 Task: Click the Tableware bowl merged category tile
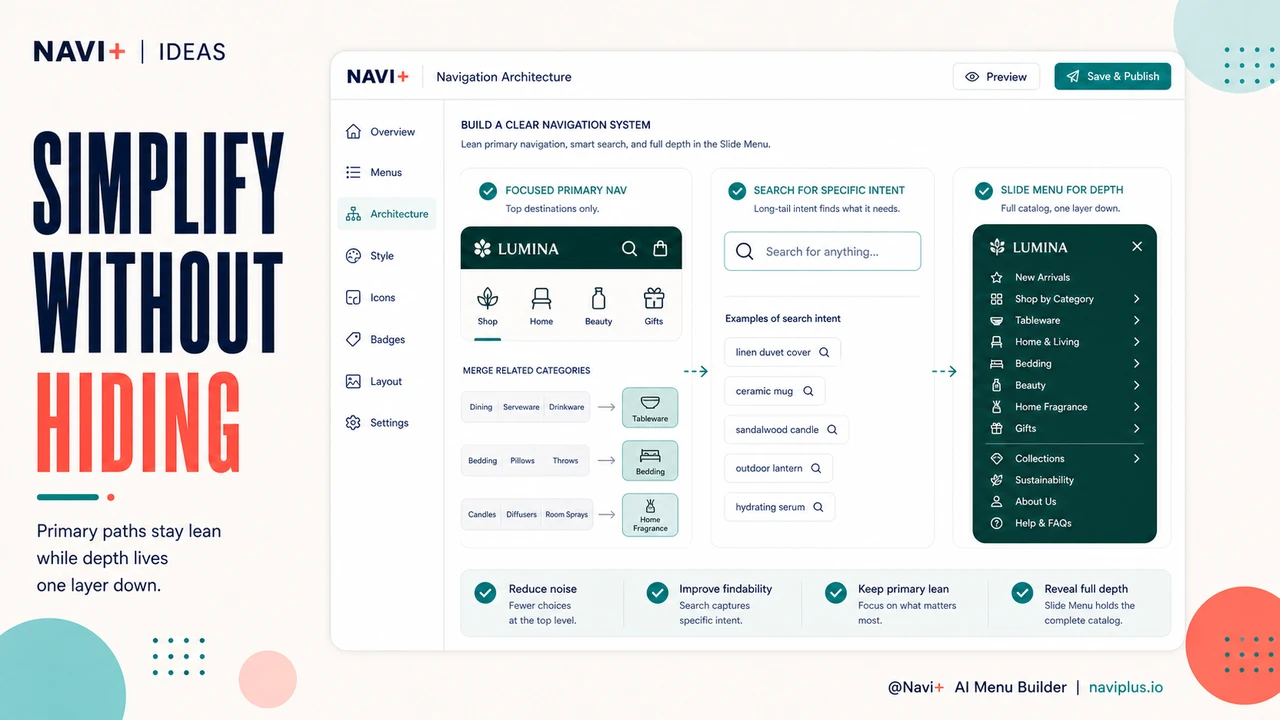pyautogui.click(x=650, y=407)
